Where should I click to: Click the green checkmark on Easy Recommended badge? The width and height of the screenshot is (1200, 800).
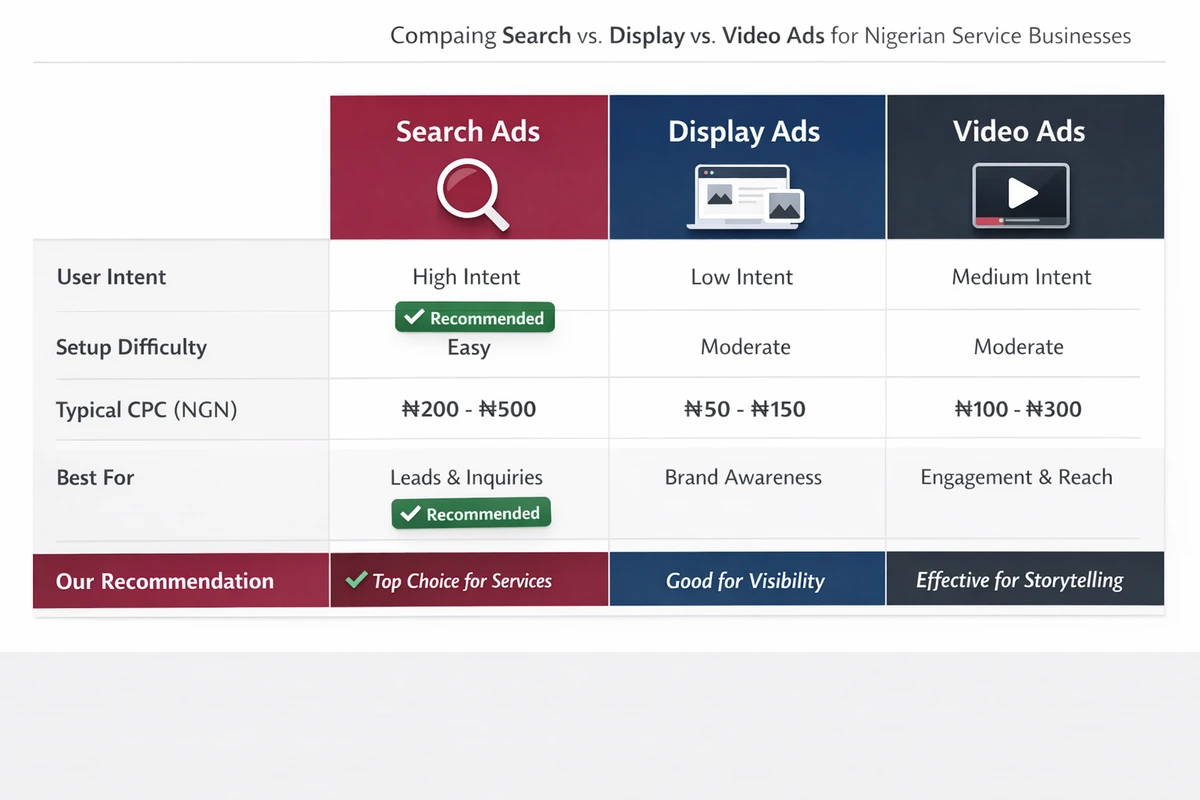point(412,317)
